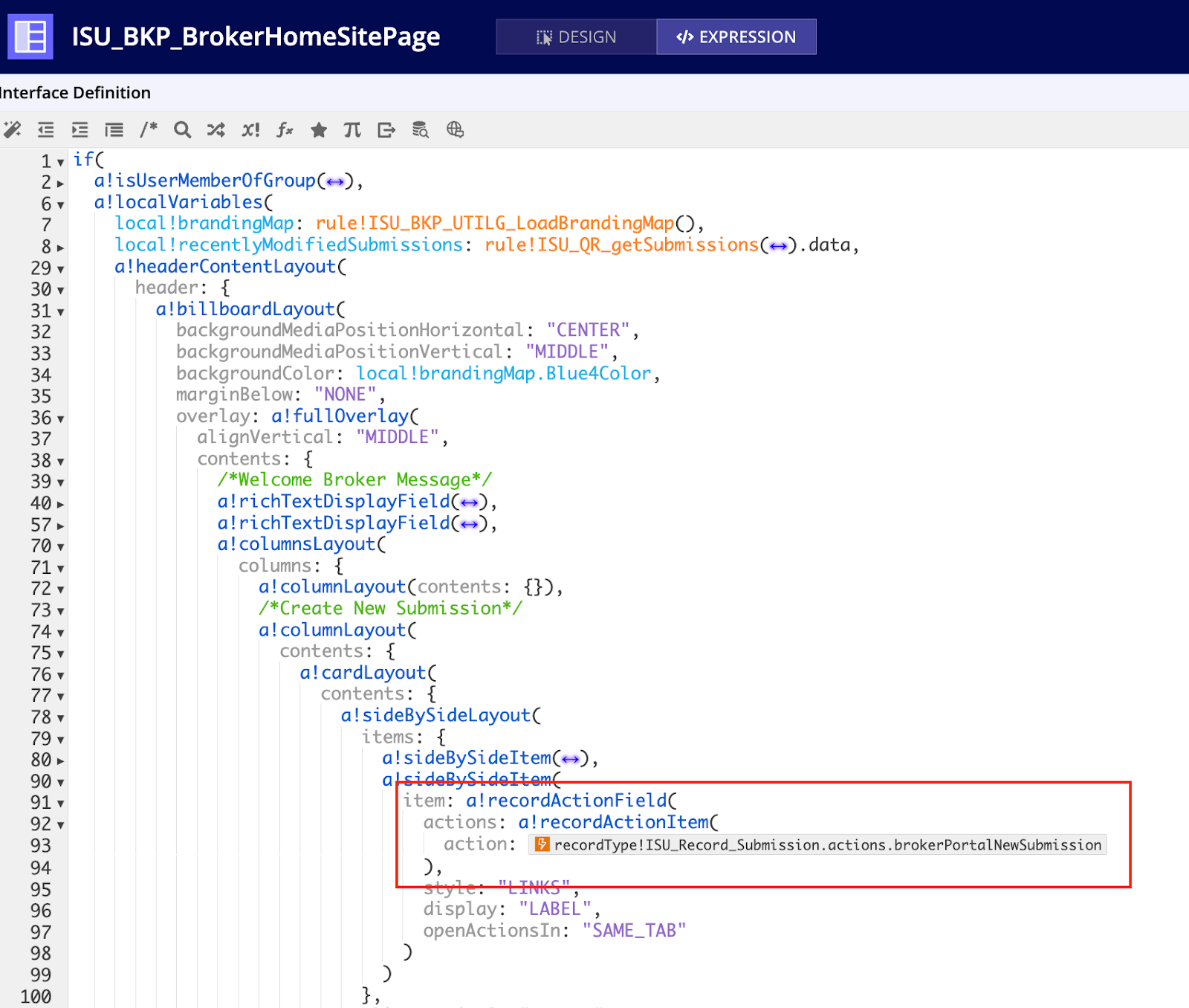Click line number 93 in gutter

click(41, 847)
